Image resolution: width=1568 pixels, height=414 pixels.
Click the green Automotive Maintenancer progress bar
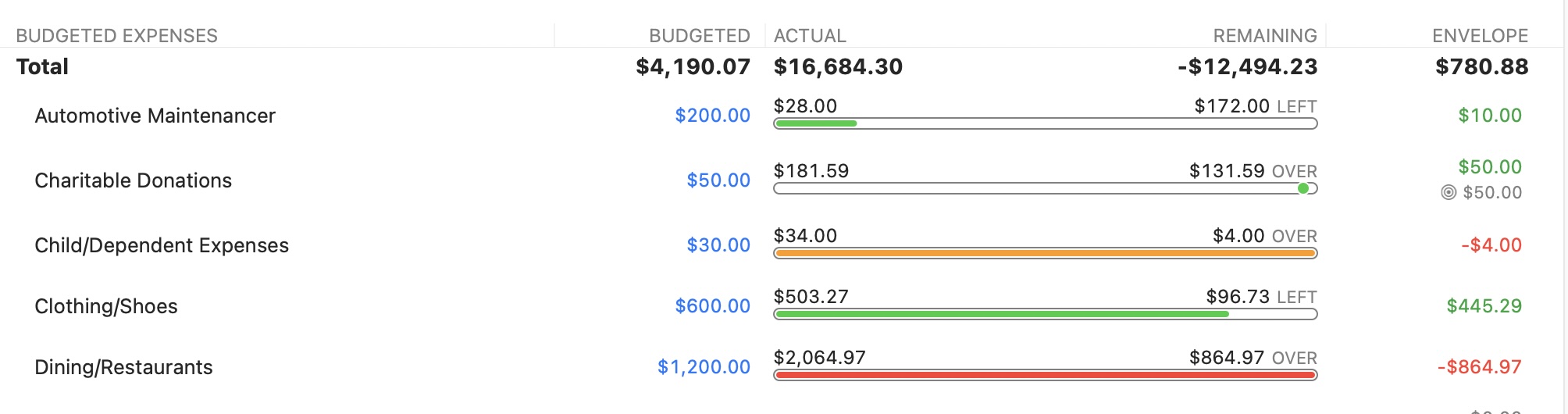pyautogui.click(x=815, y=123)
